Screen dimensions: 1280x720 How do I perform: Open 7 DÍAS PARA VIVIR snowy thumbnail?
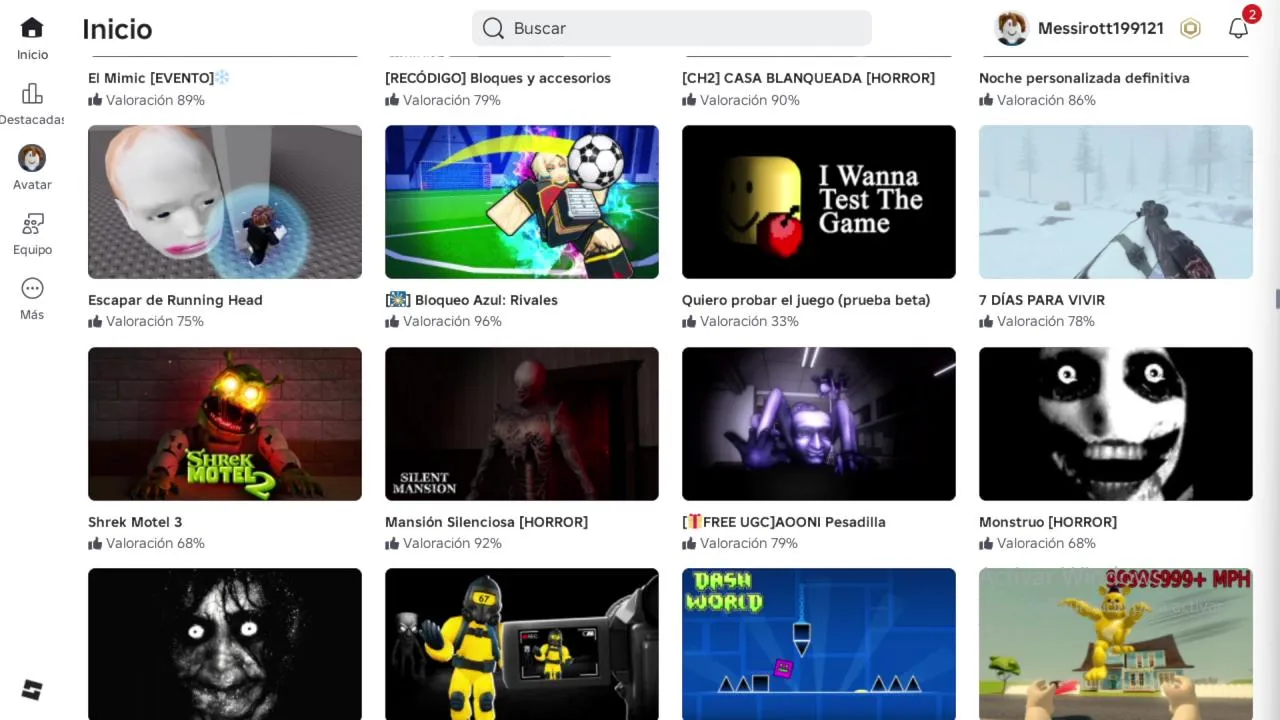(1116, 202)
